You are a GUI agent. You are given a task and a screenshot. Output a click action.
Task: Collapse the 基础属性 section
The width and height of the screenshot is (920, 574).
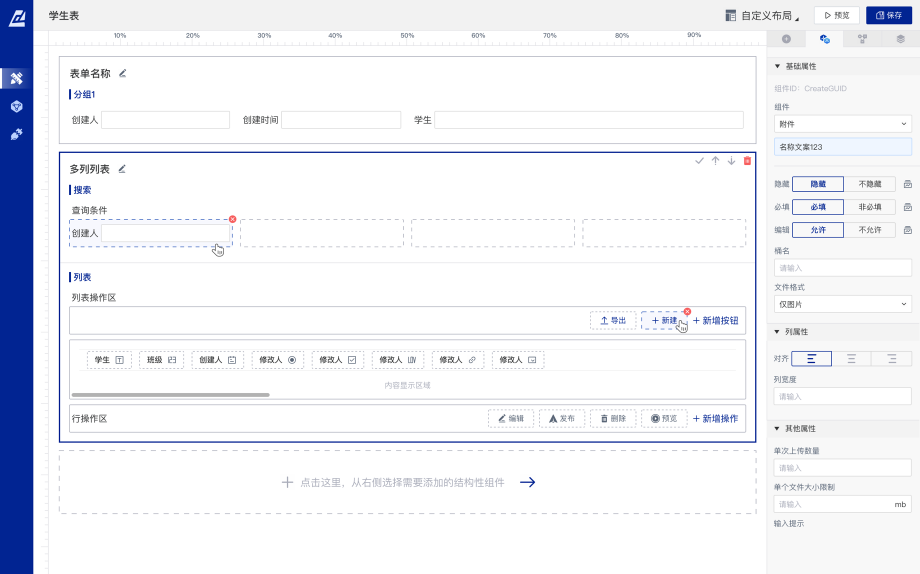click(778, 66)
